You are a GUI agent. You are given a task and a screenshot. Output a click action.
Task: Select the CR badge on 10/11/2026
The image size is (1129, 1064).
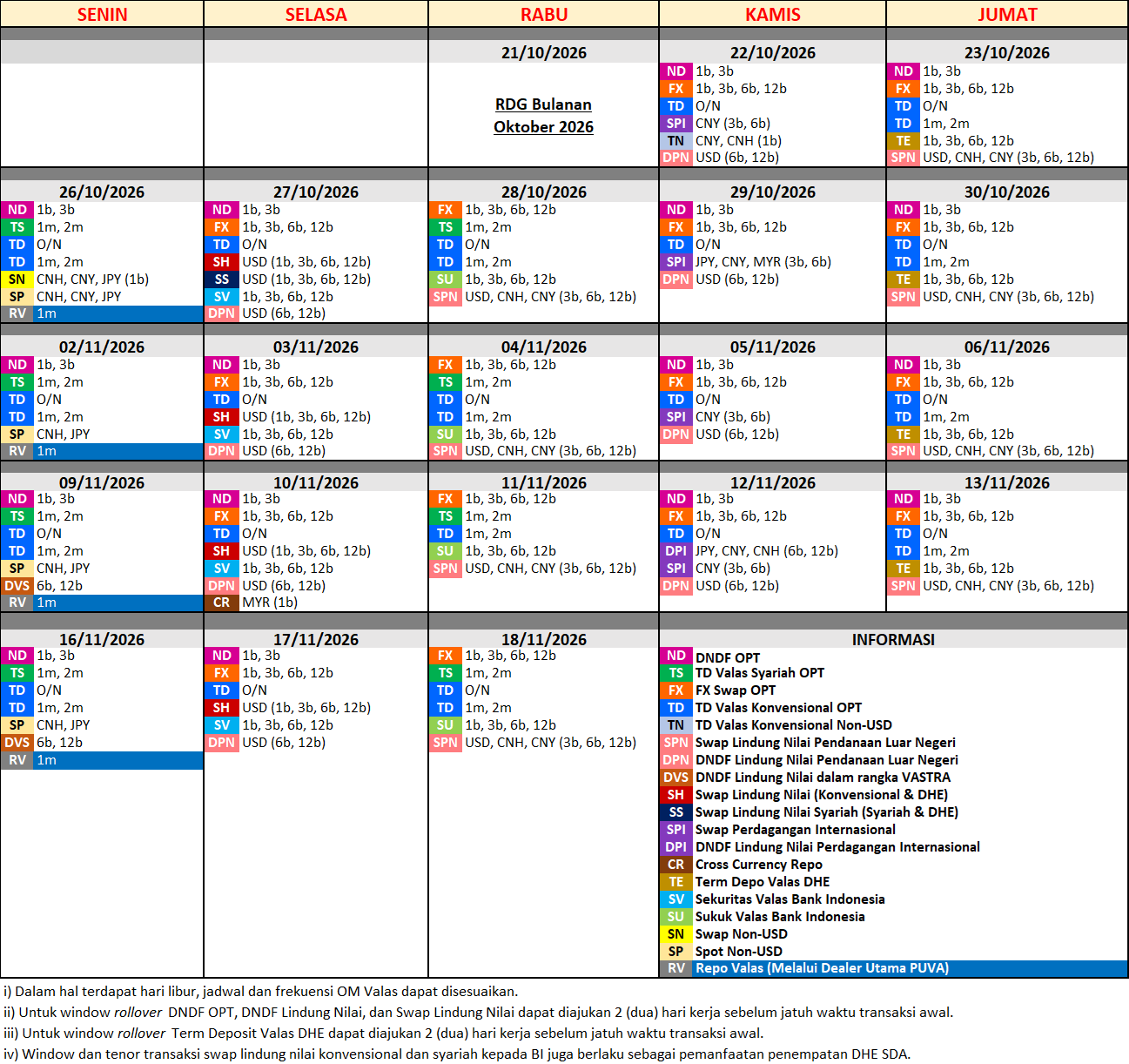pos(222,603)
